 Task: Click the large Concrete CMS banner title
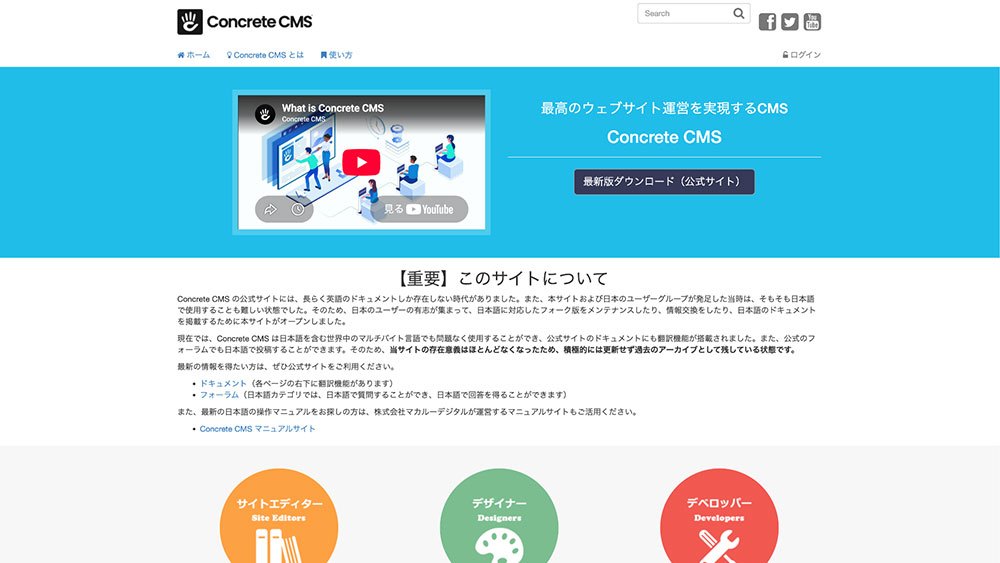tap(664, 137)
